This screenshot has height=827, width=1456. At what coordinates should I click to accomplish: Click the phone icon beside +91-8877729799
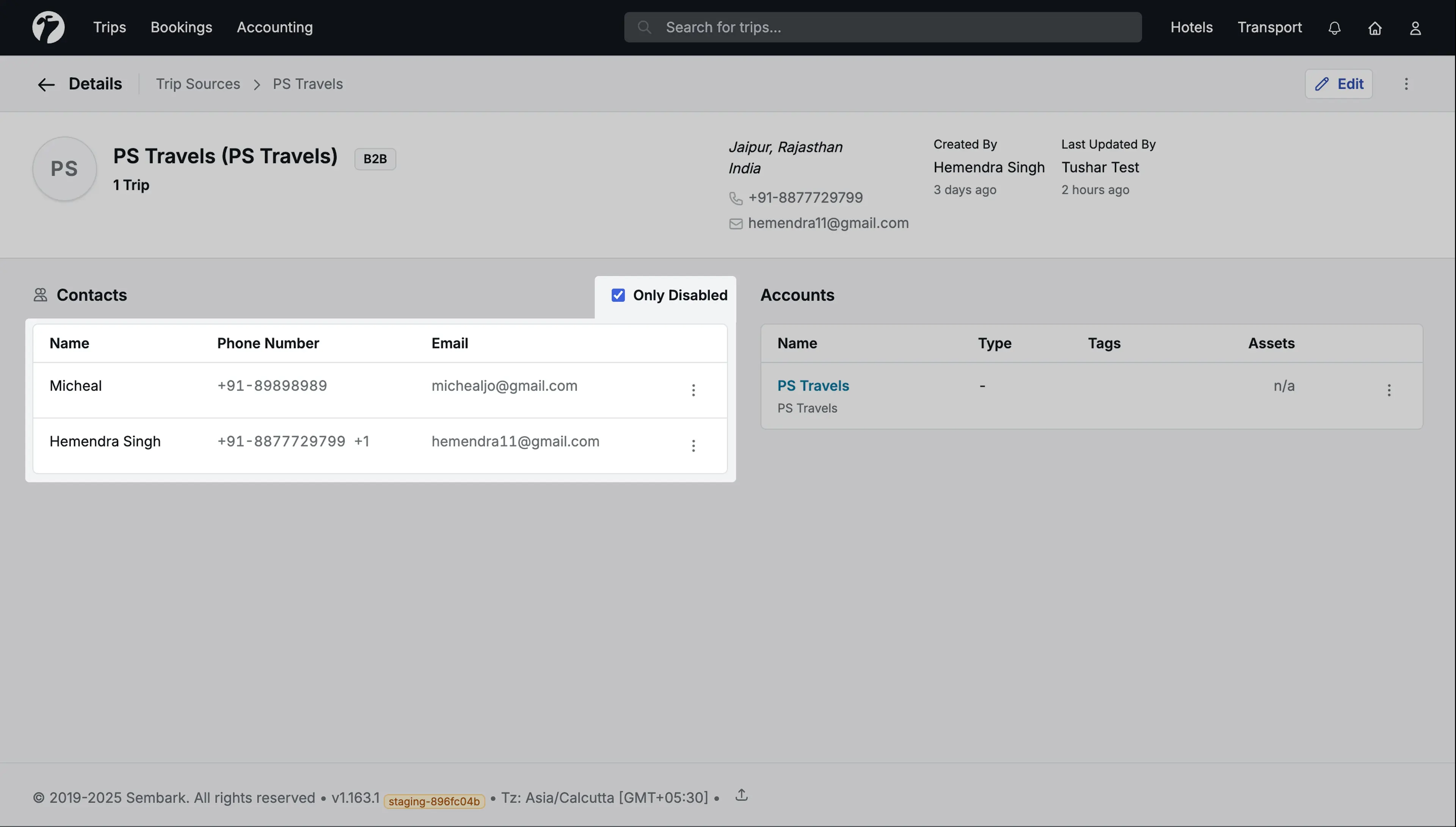[735, 198]
